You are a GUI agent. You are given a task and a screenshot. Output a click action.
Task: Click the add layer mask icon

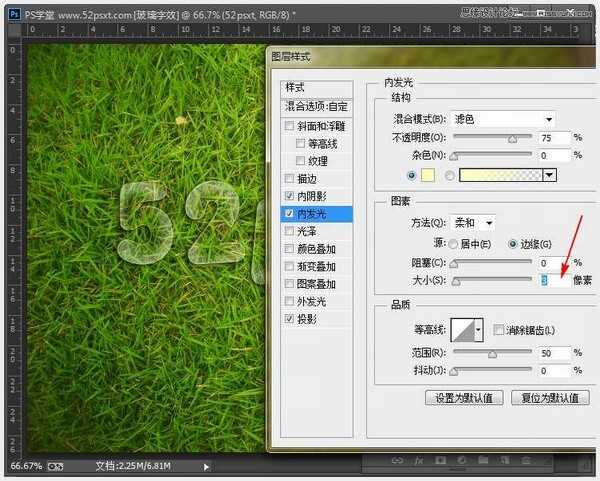(x=439, y=460)
